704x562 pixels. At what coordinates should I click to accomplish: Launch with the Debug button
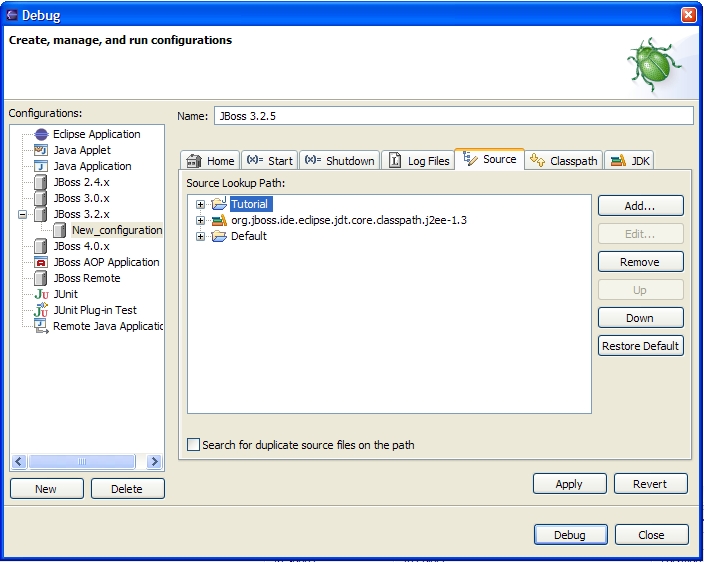tap(570, 535)
